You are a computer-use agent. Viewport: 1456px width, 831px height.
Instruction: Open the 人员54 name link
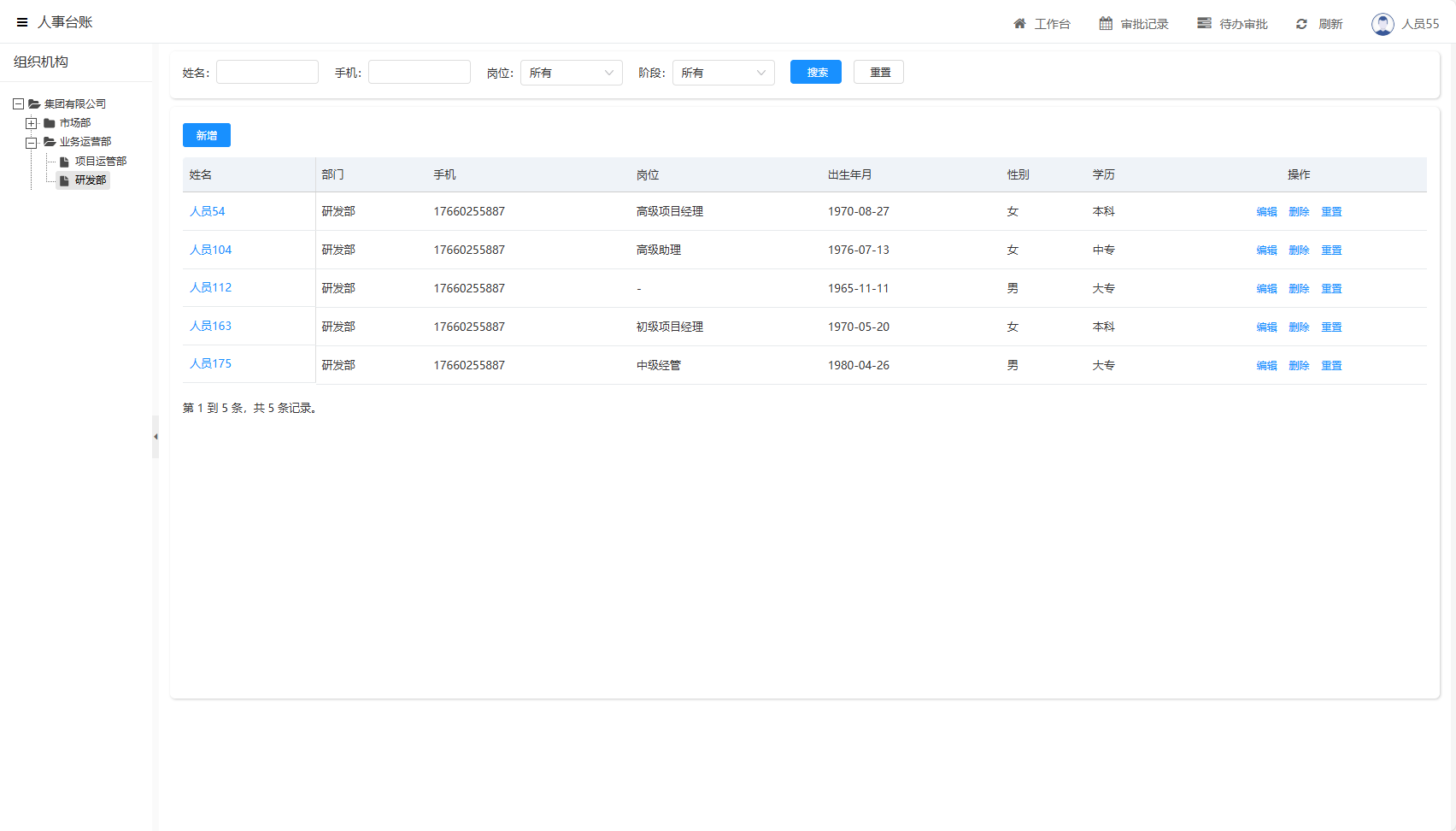click(x=208, y=211)
